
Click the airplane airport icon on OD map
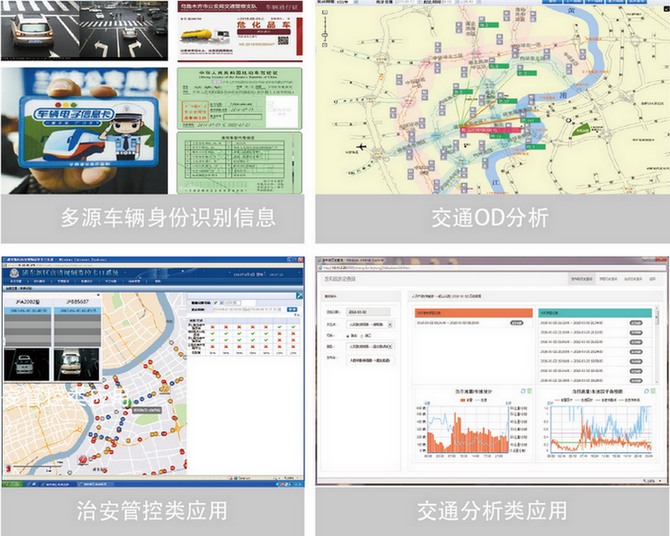[361, 147]
